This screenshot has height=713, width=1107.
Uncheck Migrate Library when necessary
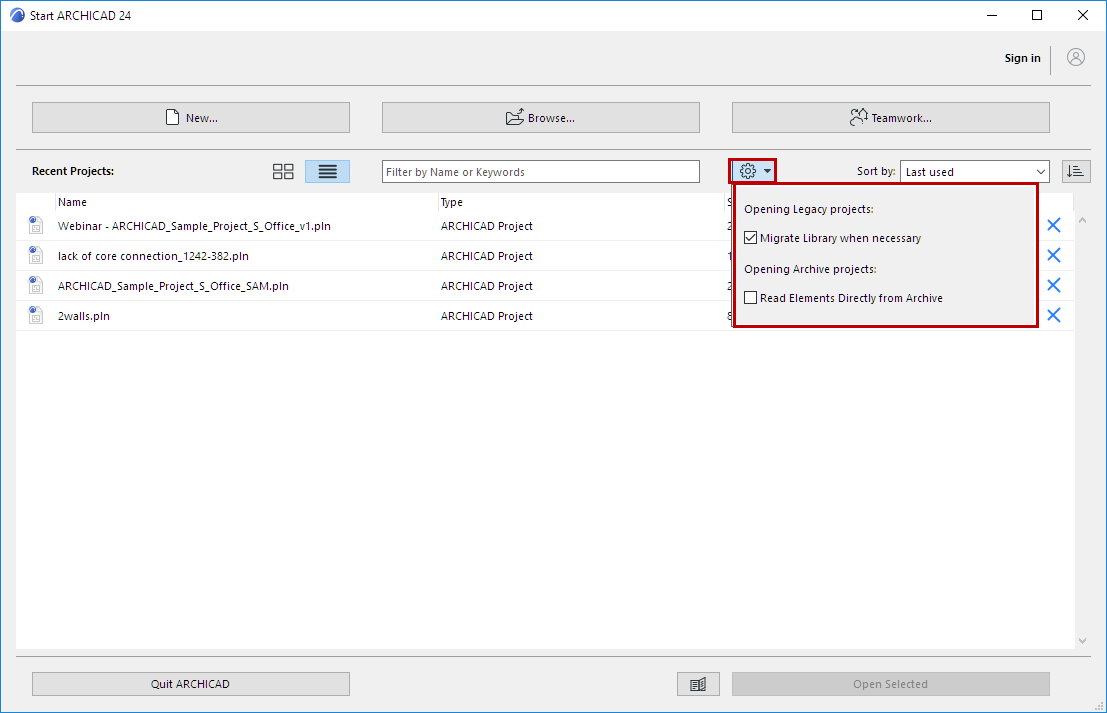(x=750, y=238)
